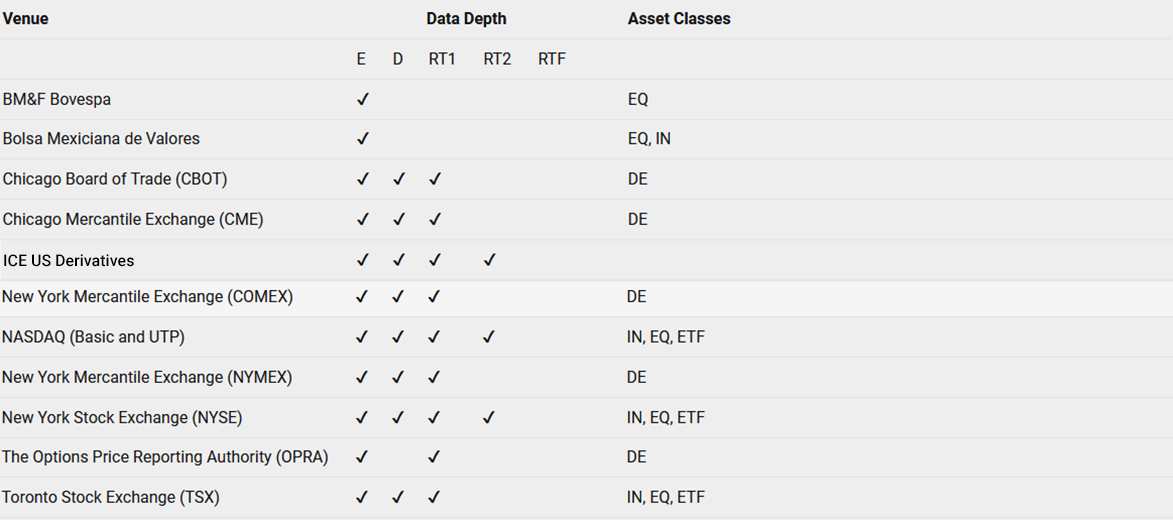This screenshot has width=1173, height=520.
Task: Click the RT2 checkmark for New York Stock Exchange
Action: coord(489,417)
